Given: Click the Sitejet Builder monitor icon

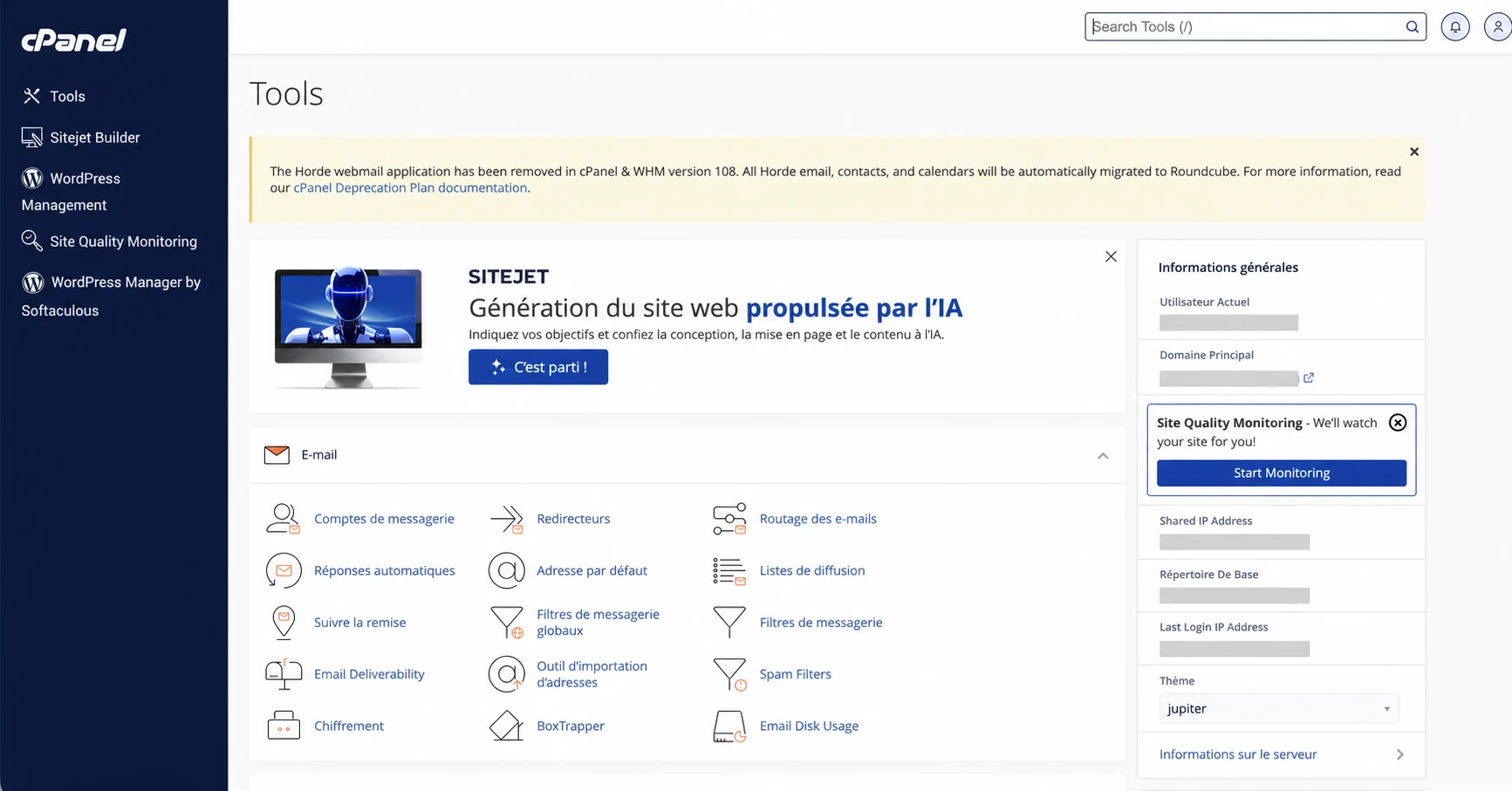Looking at the screenshot, I should pos(31,137).
